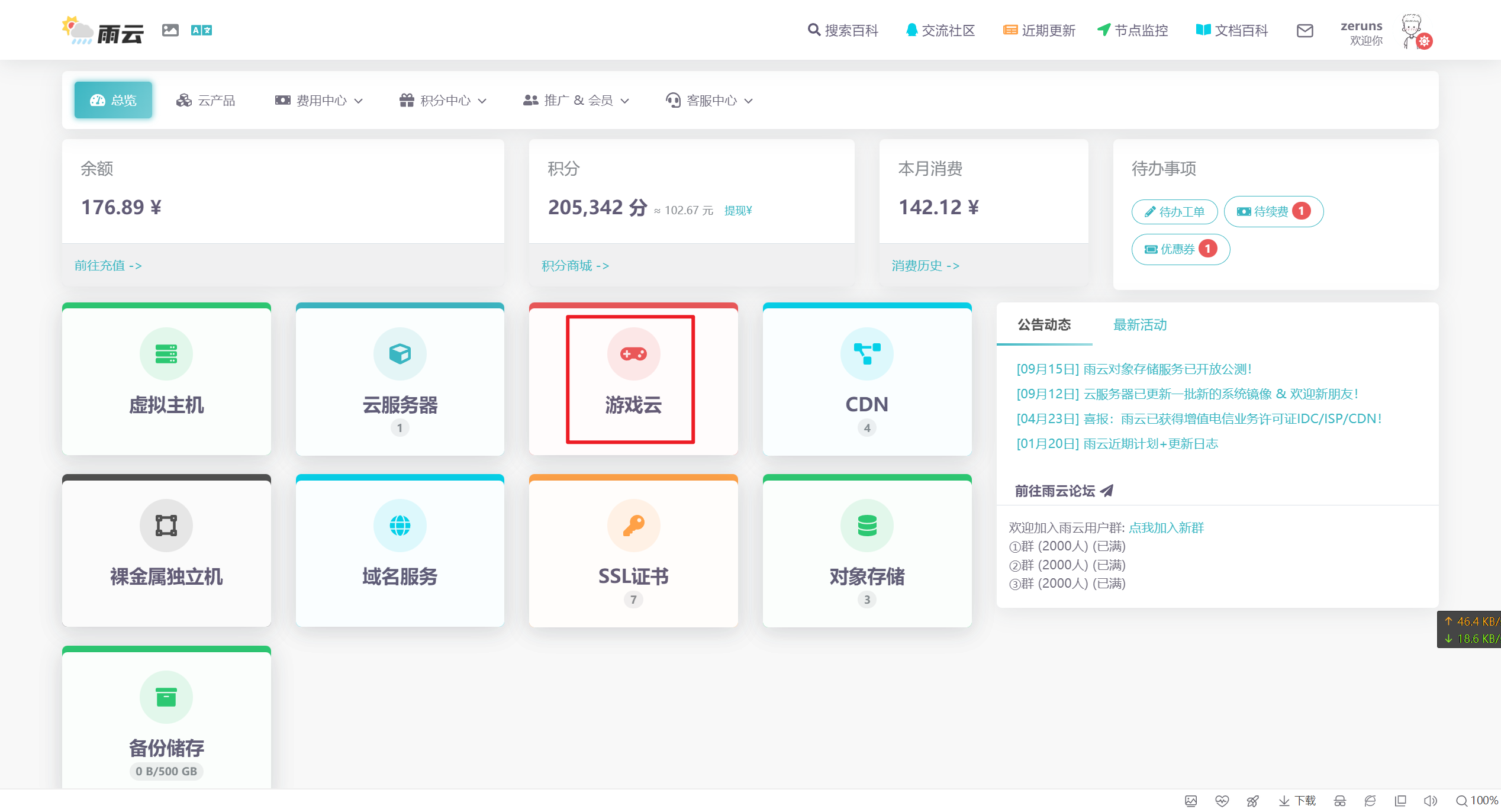Click the 积分商城 points mall link
The height and width of the screenshot is (812, 1501).
point(575,264)
